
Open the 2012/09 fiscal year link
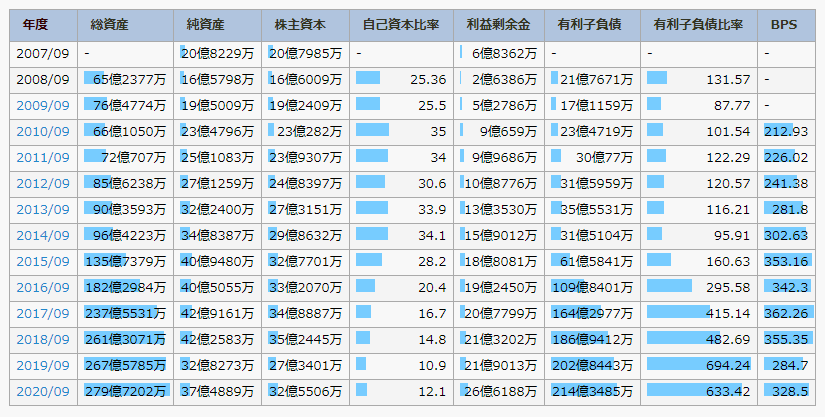click(43, 184)
